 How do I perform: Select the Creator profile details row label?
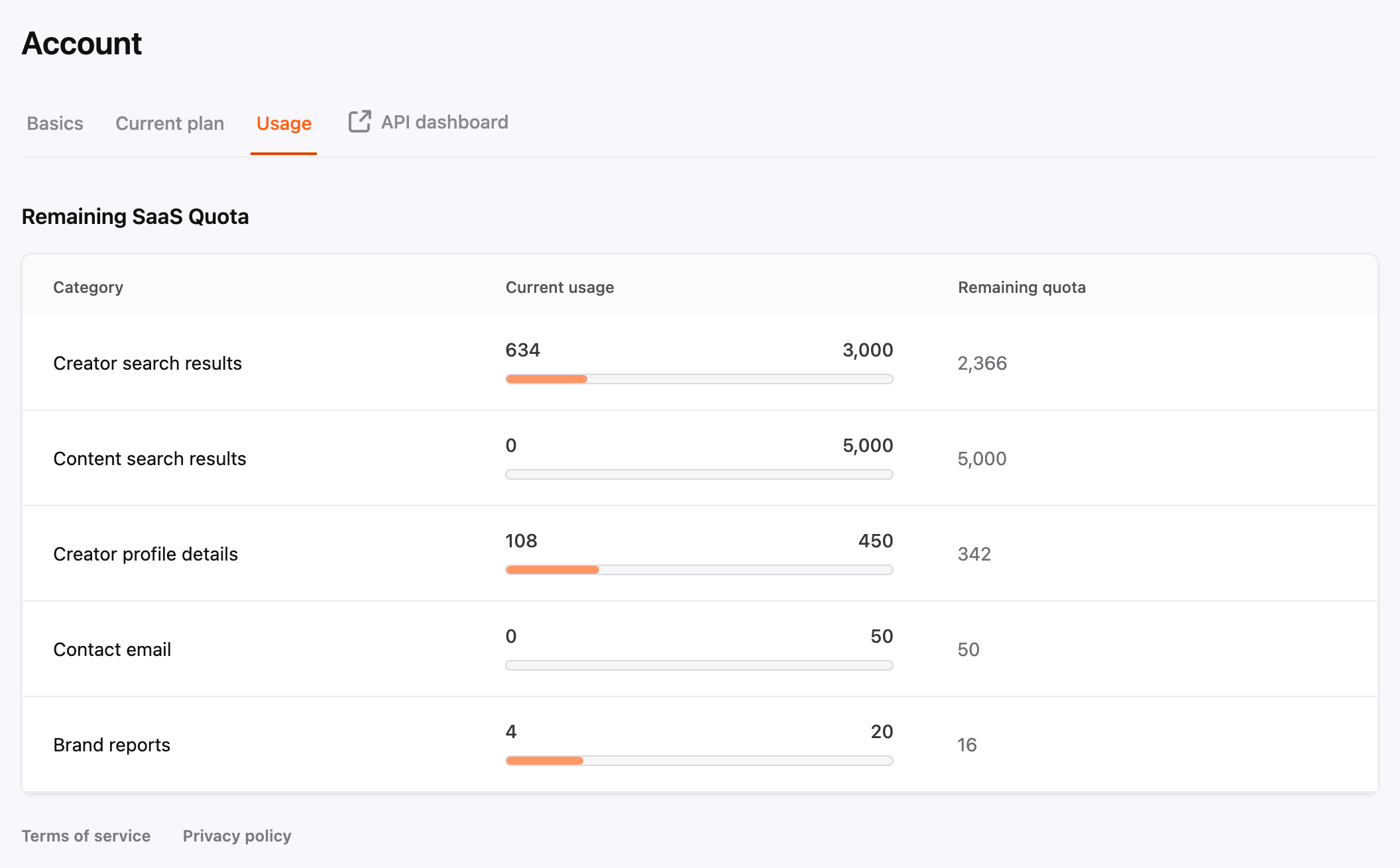(x=145, y=554)
